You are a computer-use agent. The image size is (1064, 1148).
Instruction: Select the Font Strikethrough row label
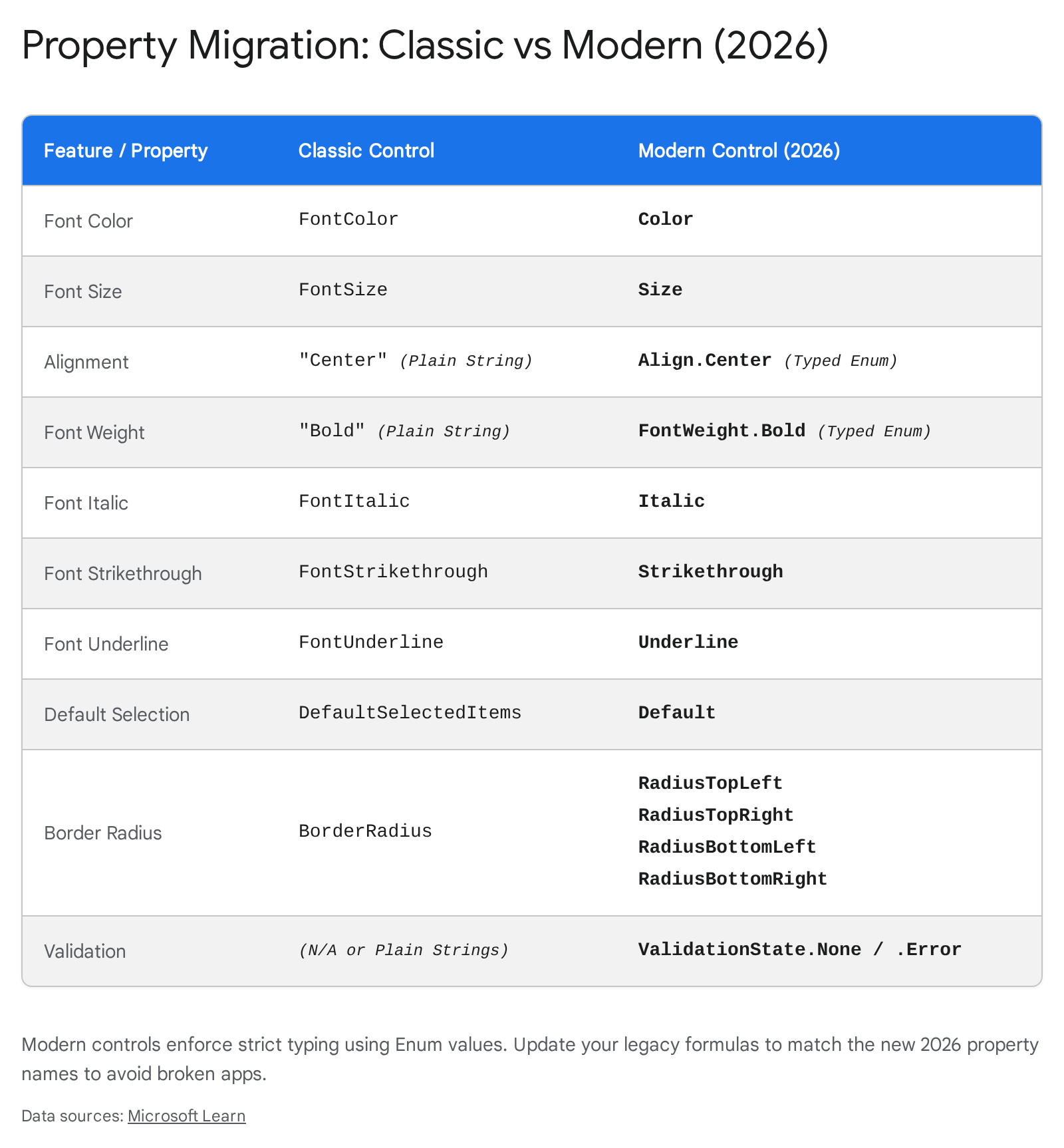123,573
